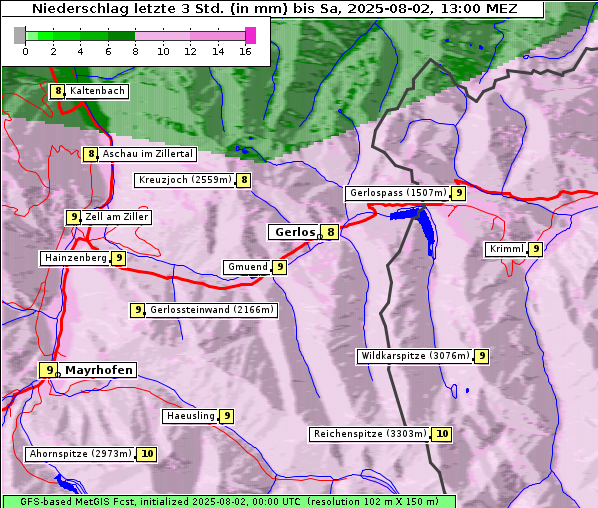The height and width of the screenshot is (508, 598).
Task: Click the dark green 6-8 legend segment
Action: 122,36
